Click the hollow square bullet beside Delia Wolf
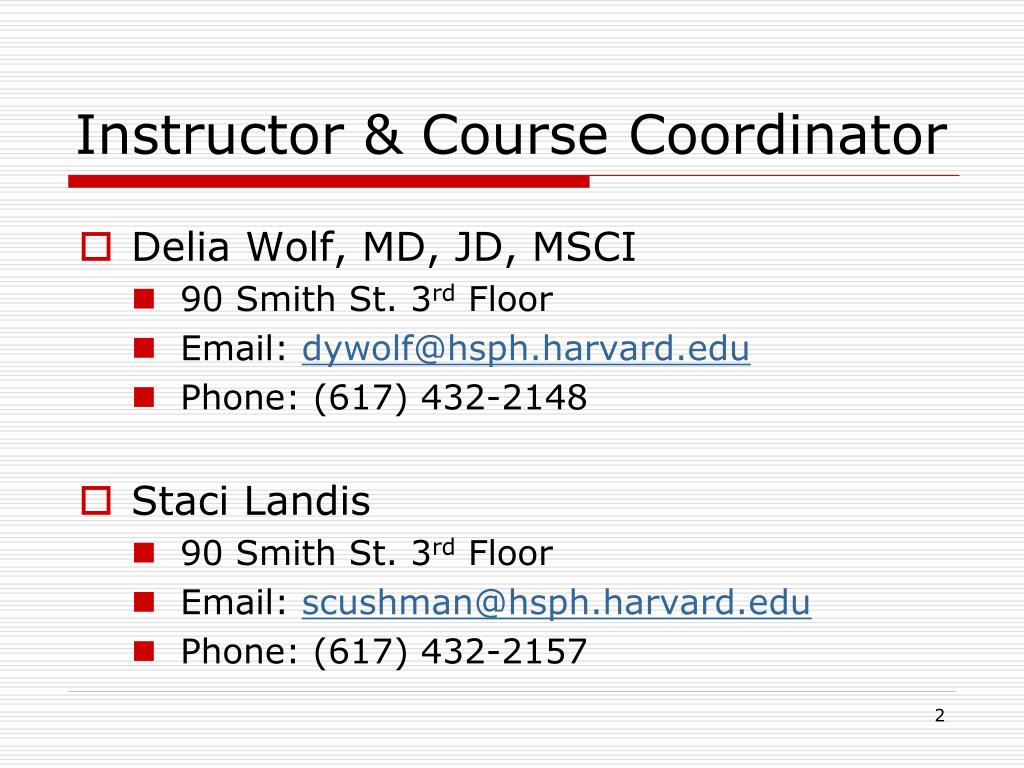The height and width of the screenshot is (768, 1024). click(96, 246)
